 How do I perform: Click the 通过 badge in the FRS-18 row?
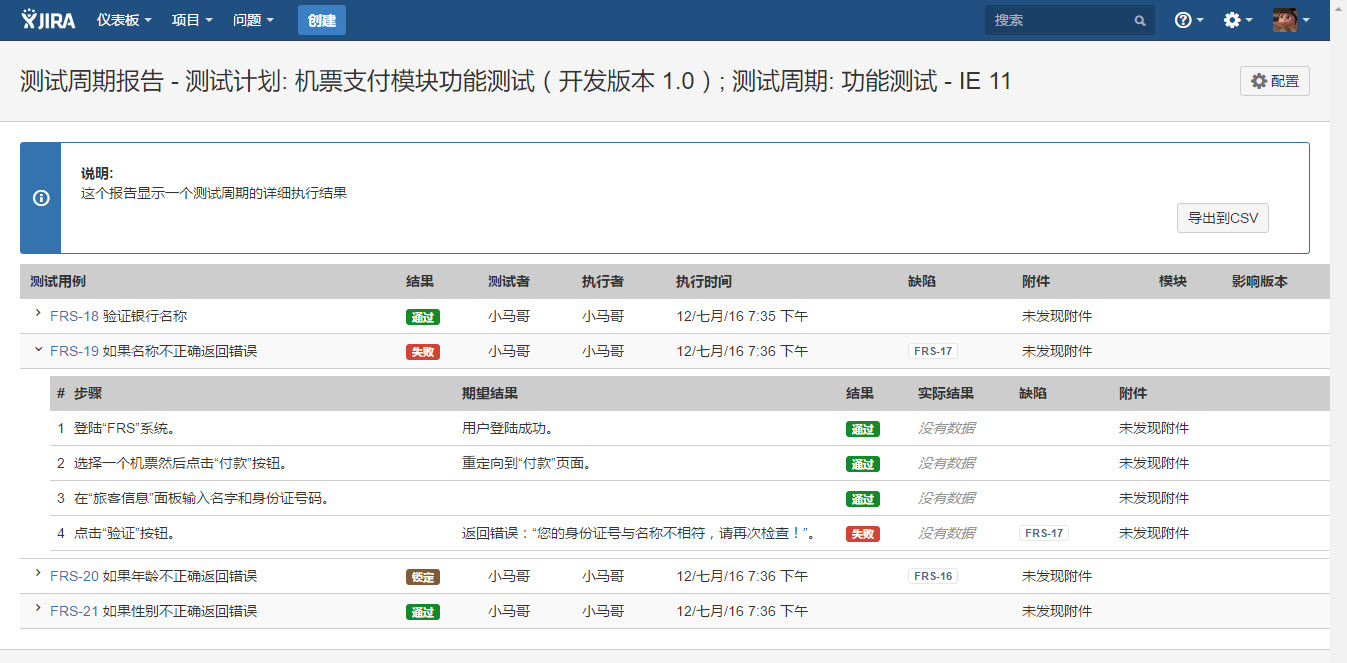(423, 317)
